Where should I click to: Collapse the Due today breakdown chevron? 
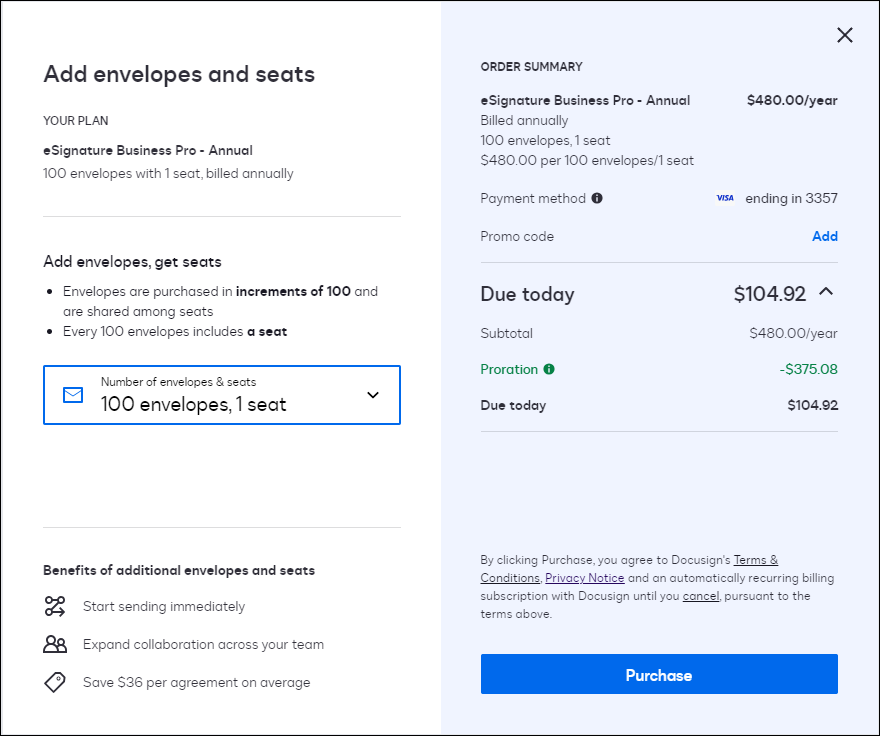[x=826, y=292]
